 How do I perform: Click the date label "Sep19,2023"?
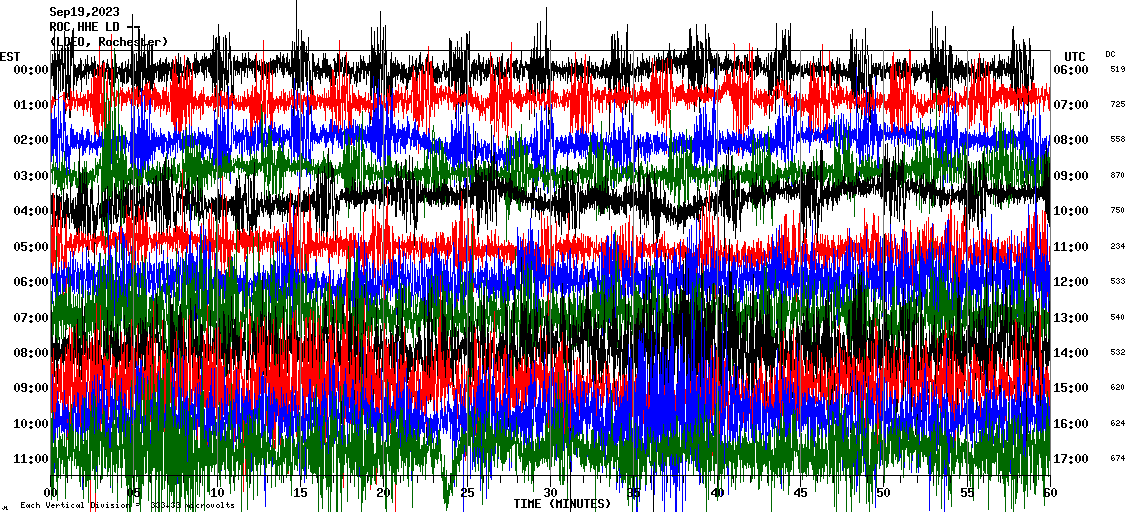click(x=84, y=12)
